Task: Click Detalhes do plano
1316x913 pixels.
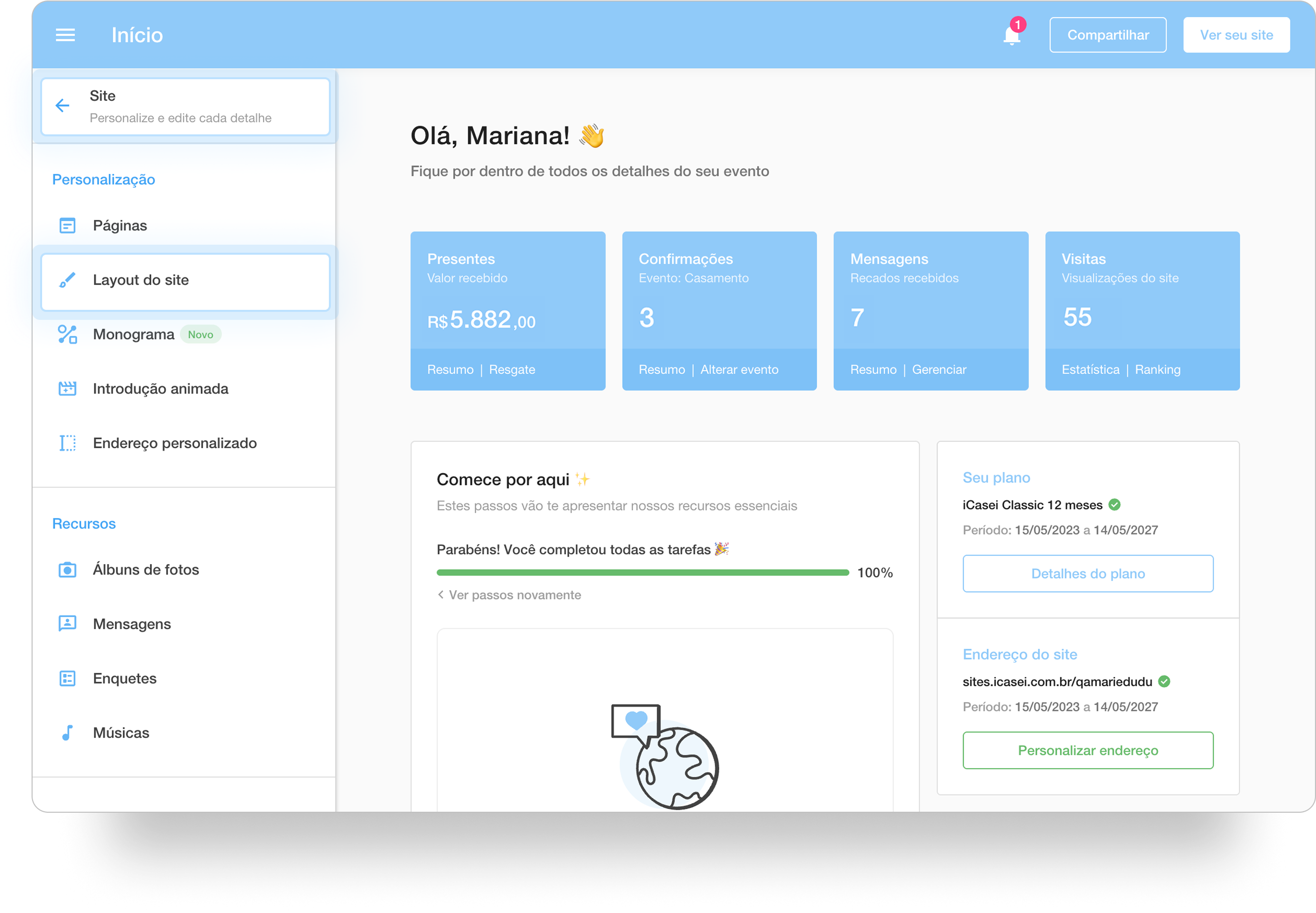Action: [x=1087, y=573]
